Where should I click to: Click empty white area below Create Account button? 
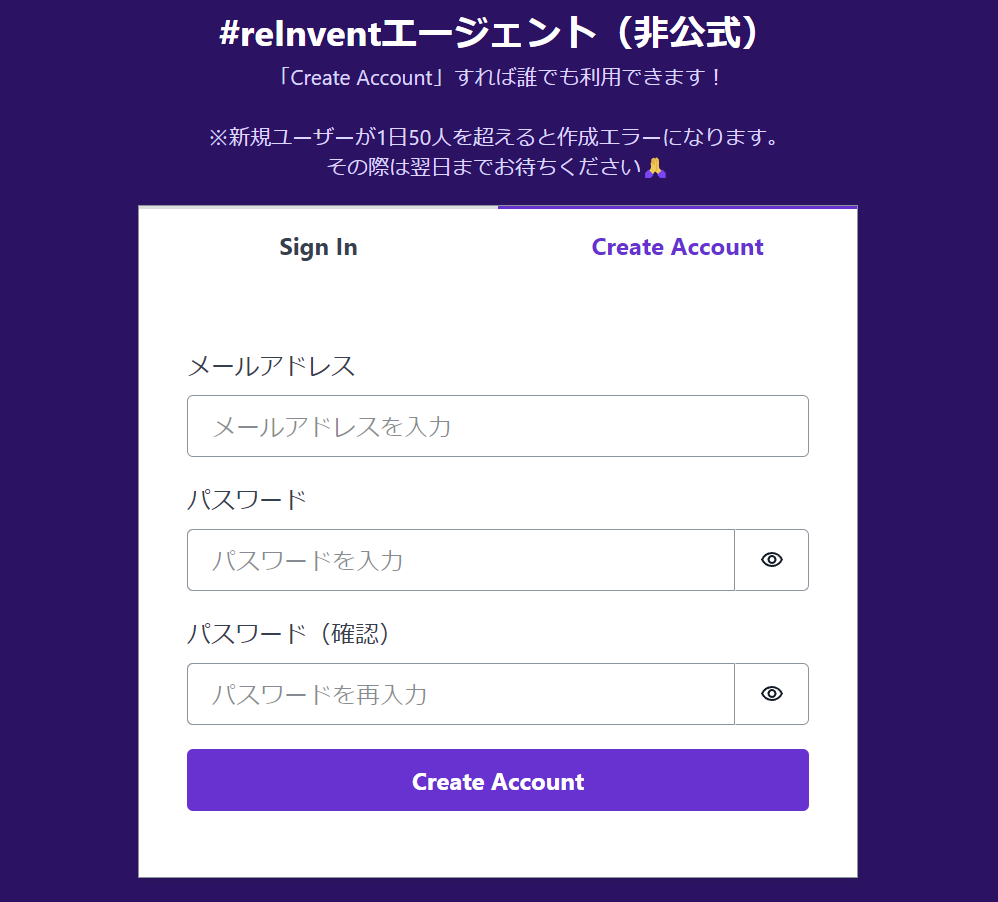pos(497,843)
